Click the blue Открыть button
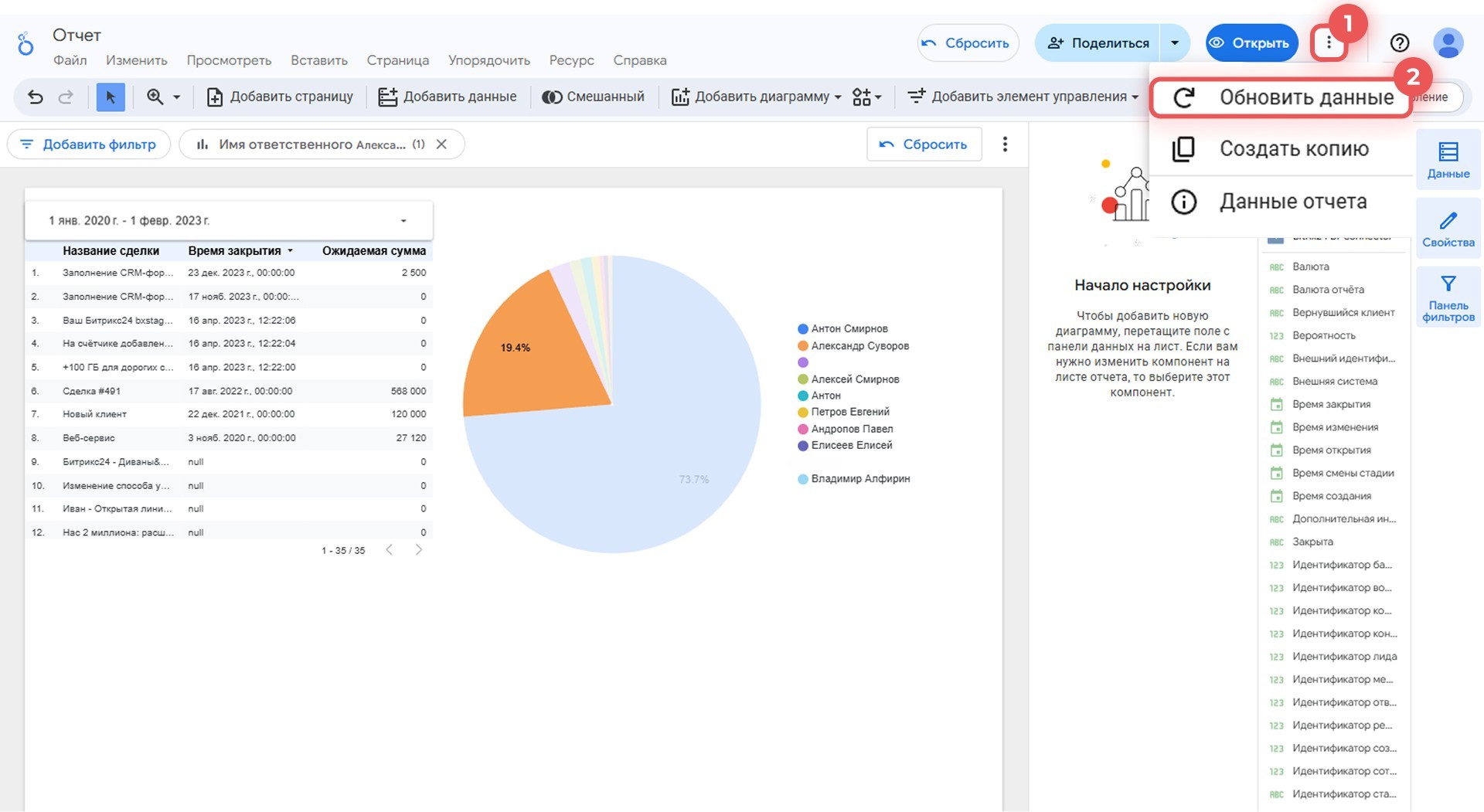 click(1251, 43)
